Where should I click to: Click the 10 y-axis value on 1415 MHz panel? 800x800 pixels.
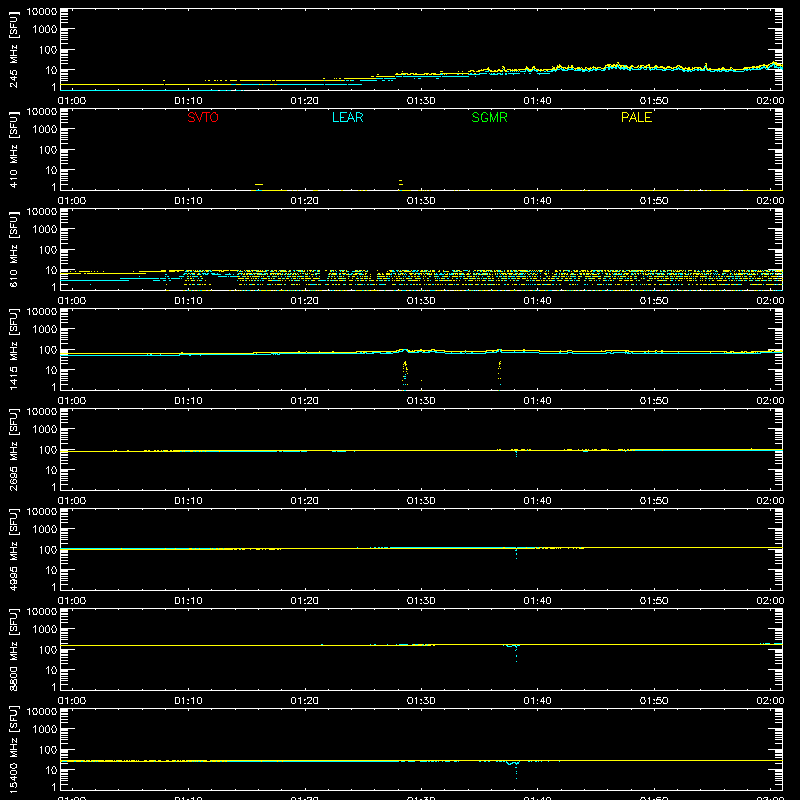pyautogui.click(x=51, y=370)
